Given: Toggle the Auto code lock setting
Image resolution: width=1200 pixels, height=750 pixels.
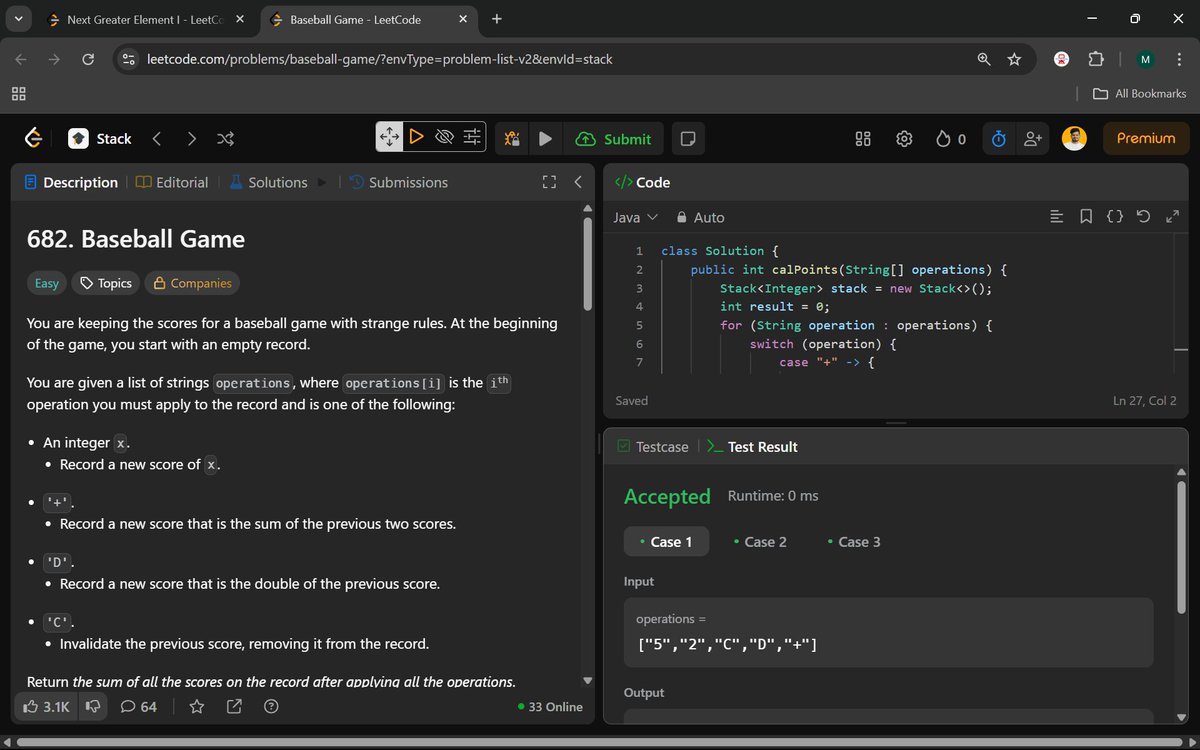Looking at the screenshot, I should [x=700, y=217].
